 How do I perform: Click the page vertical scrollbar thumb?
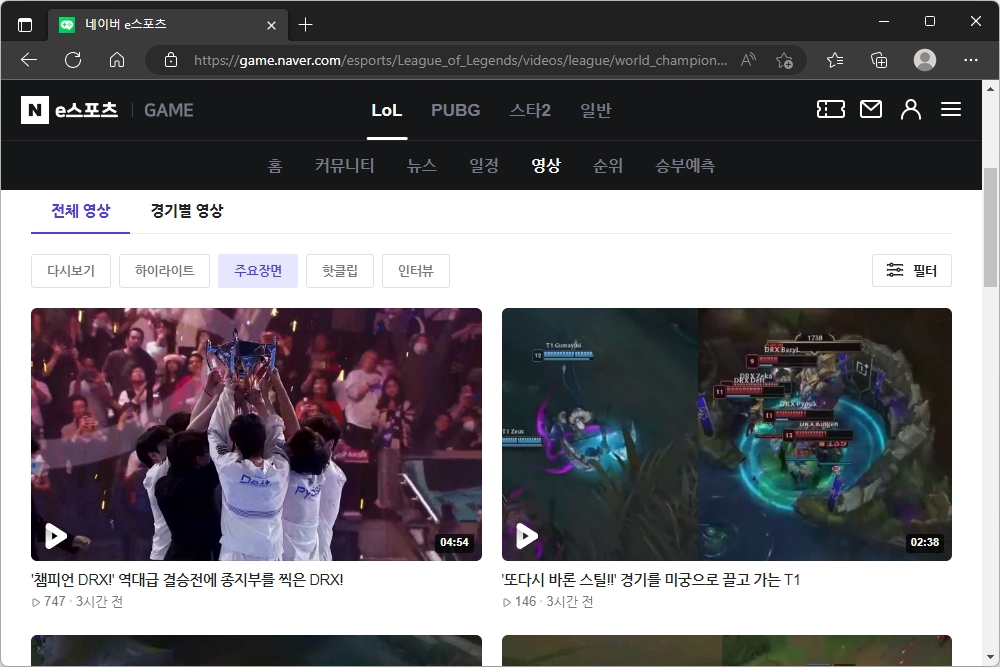[990, 227]
